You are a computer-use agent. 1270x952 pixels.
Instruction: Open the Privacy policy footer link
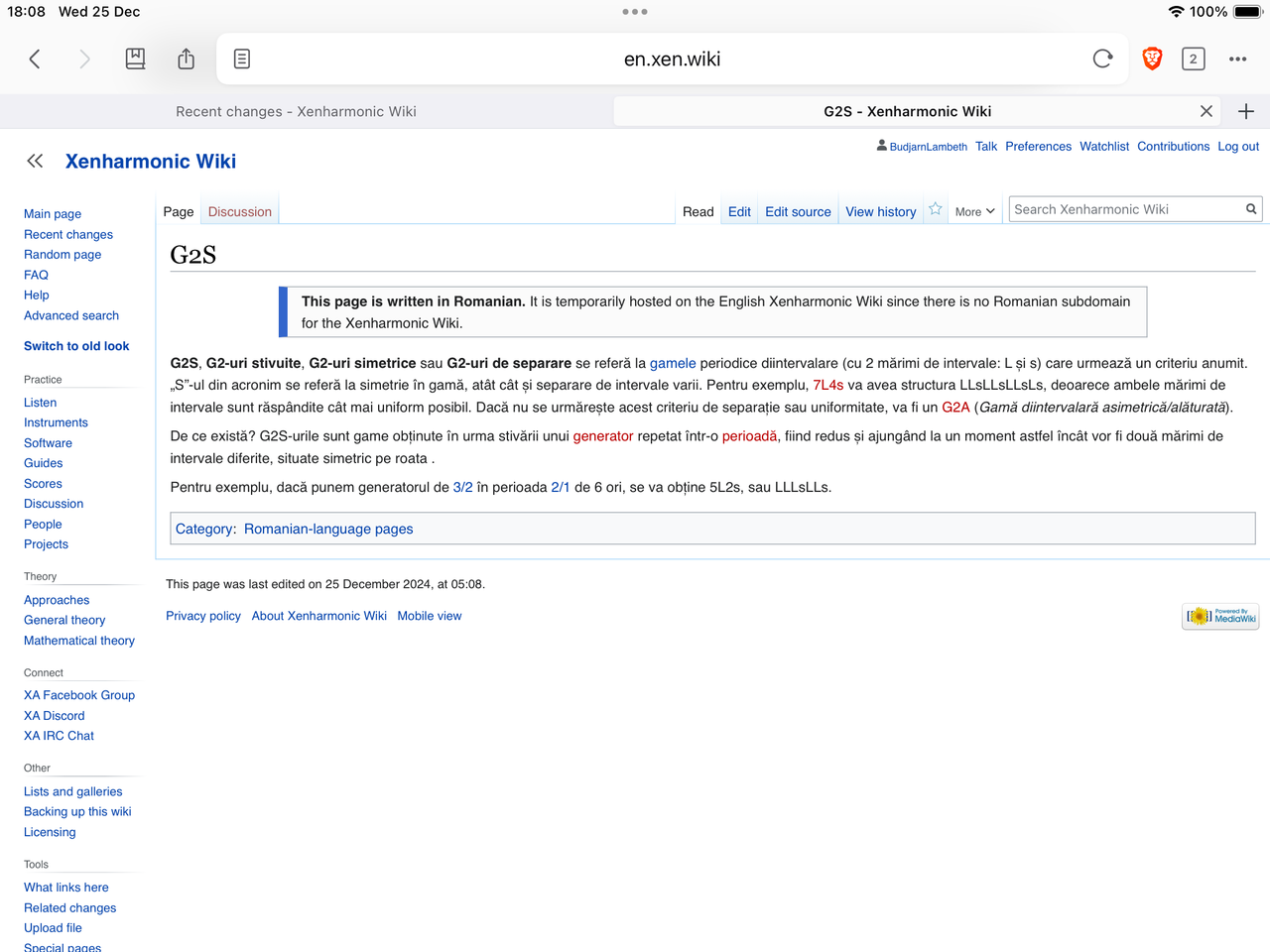(x=203, y=616)
